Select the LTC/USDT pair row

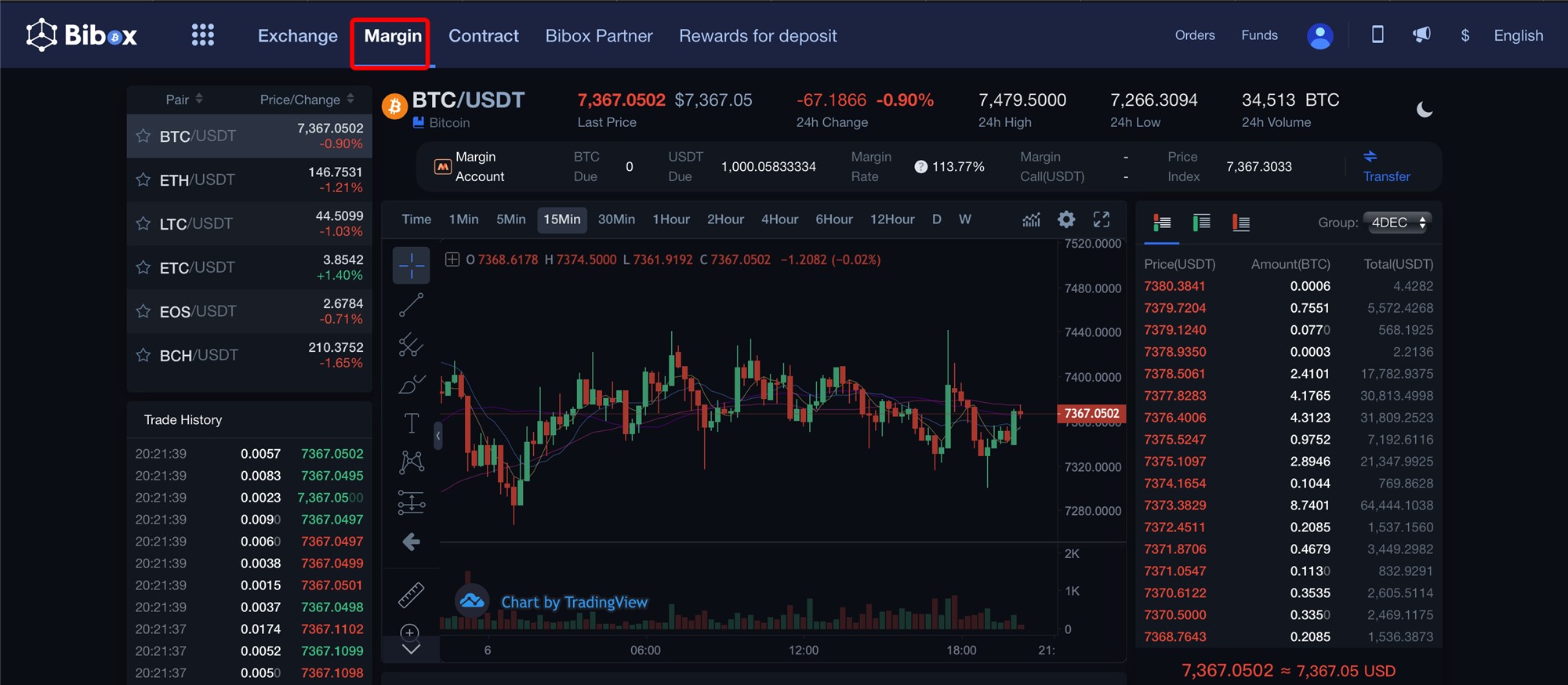pos(249,224)
